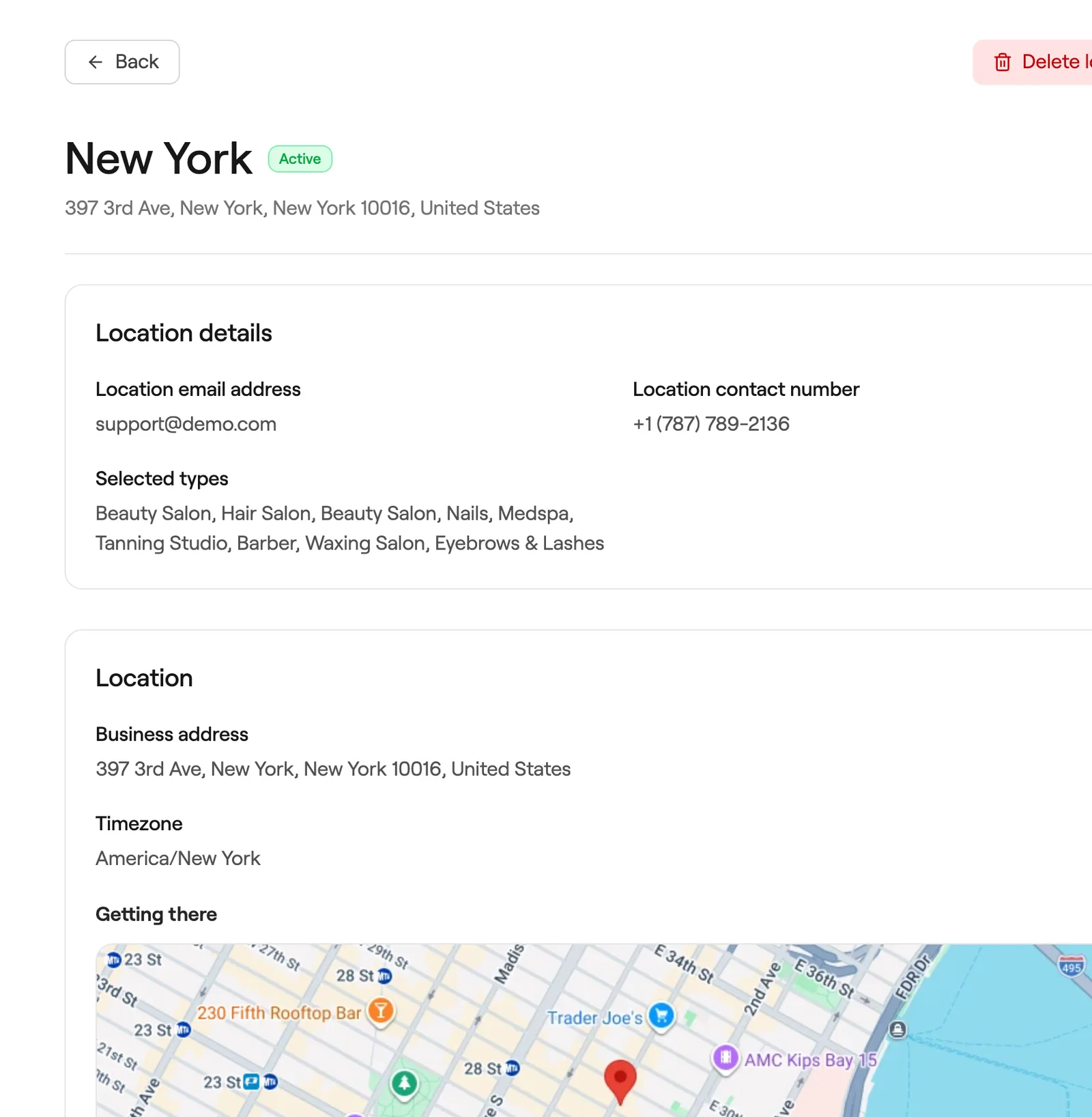
Task: Click the phone number +1 (787) 789-2136
Action: (711, 424)
